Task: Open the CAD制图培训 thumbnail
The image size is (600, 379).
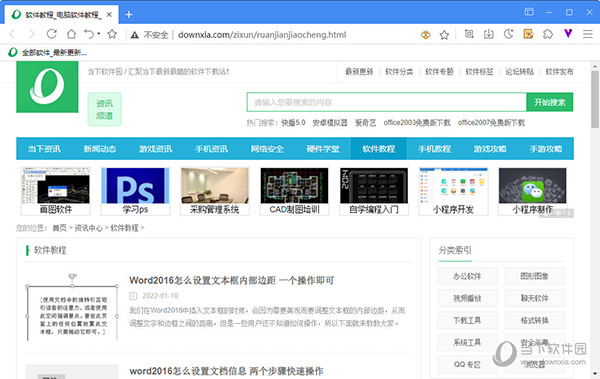Action: pos(294,191)
